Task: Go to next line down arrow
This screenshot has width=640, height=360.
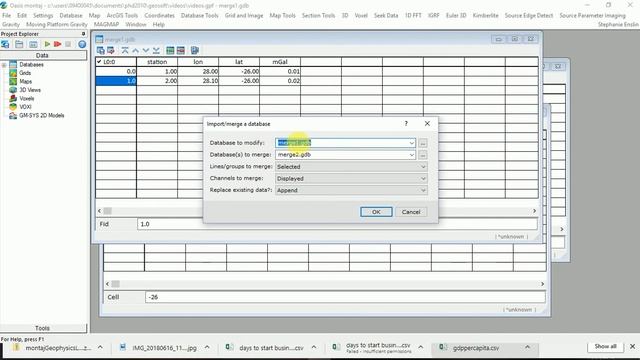Action: click(x=146, y=50)
